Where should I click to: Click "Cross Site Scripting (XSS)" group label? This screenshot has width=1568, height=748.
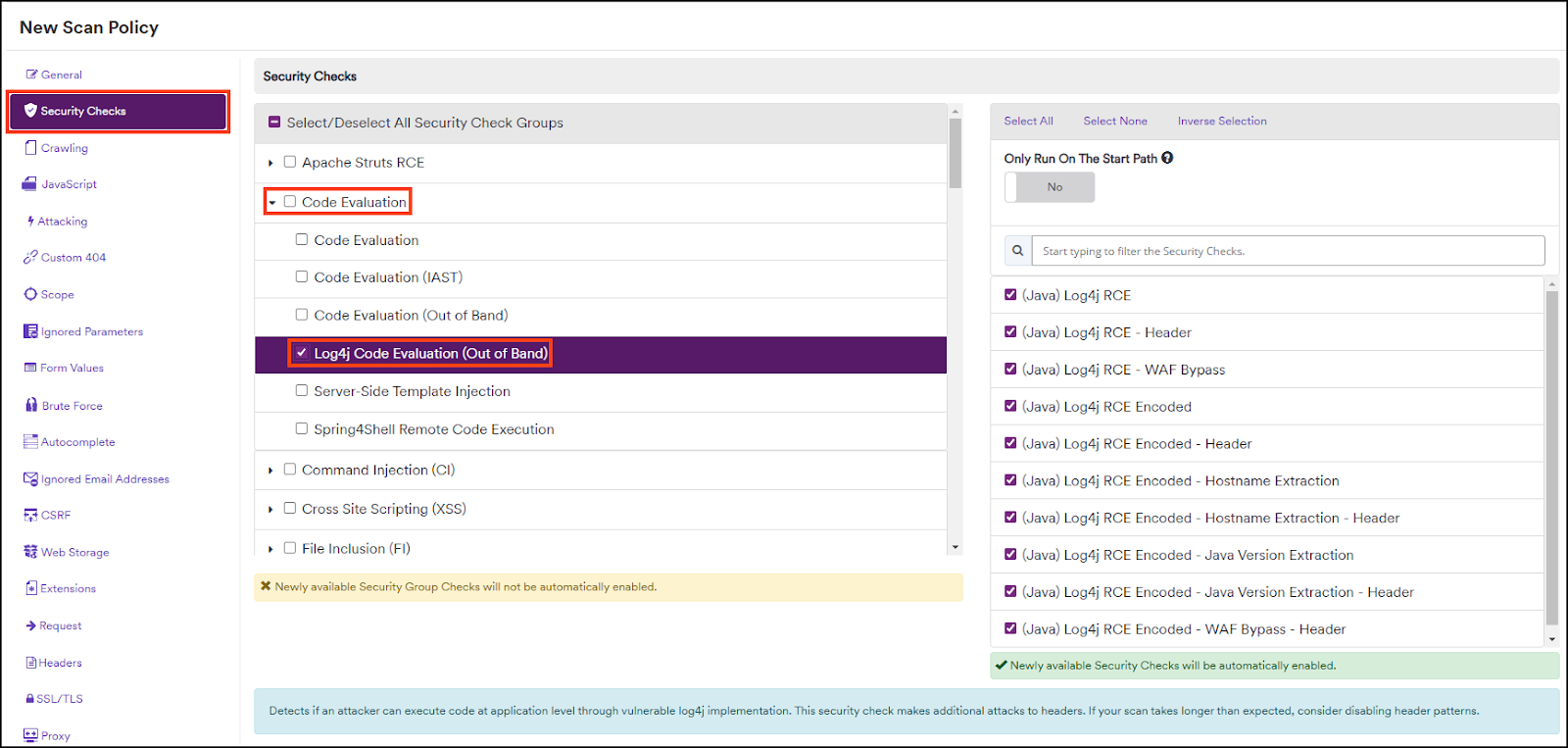384,509
